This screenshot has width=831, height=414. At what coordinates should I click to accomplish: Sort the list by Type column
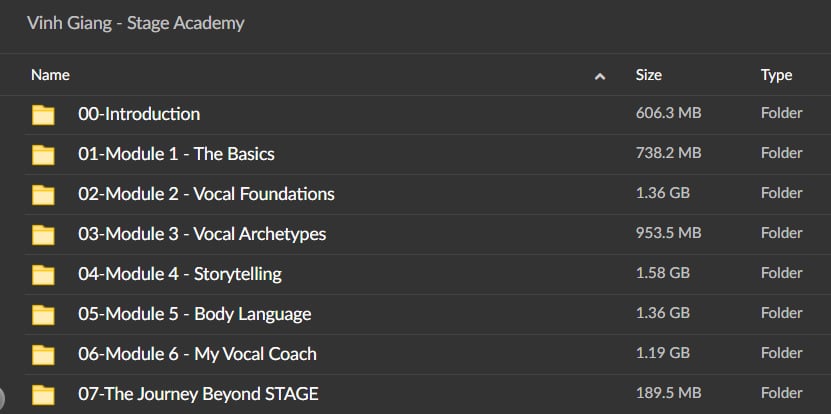(x=776, y=75)
